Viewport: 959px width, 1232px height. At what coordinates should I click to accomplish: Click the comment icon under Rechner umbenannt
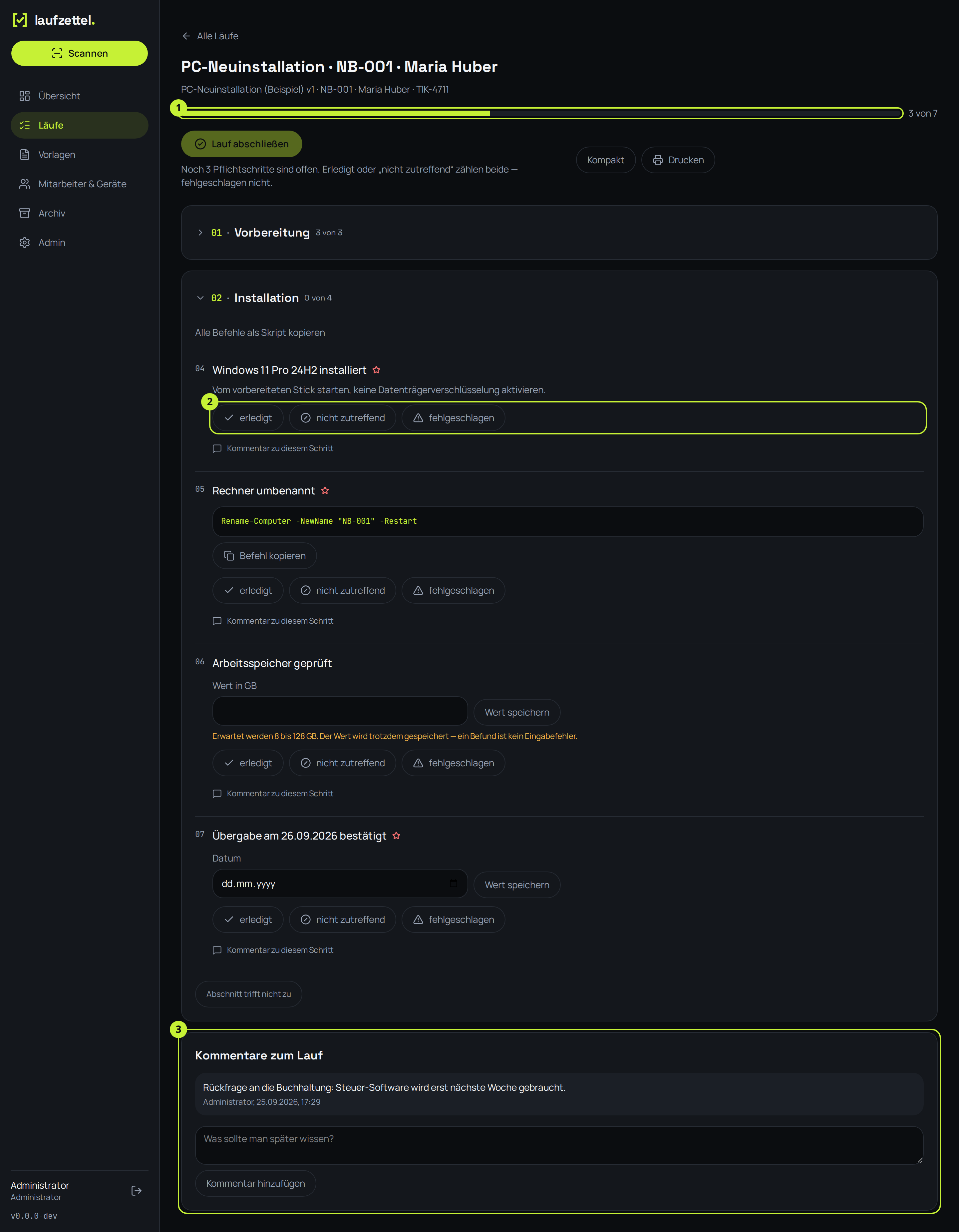217,621
